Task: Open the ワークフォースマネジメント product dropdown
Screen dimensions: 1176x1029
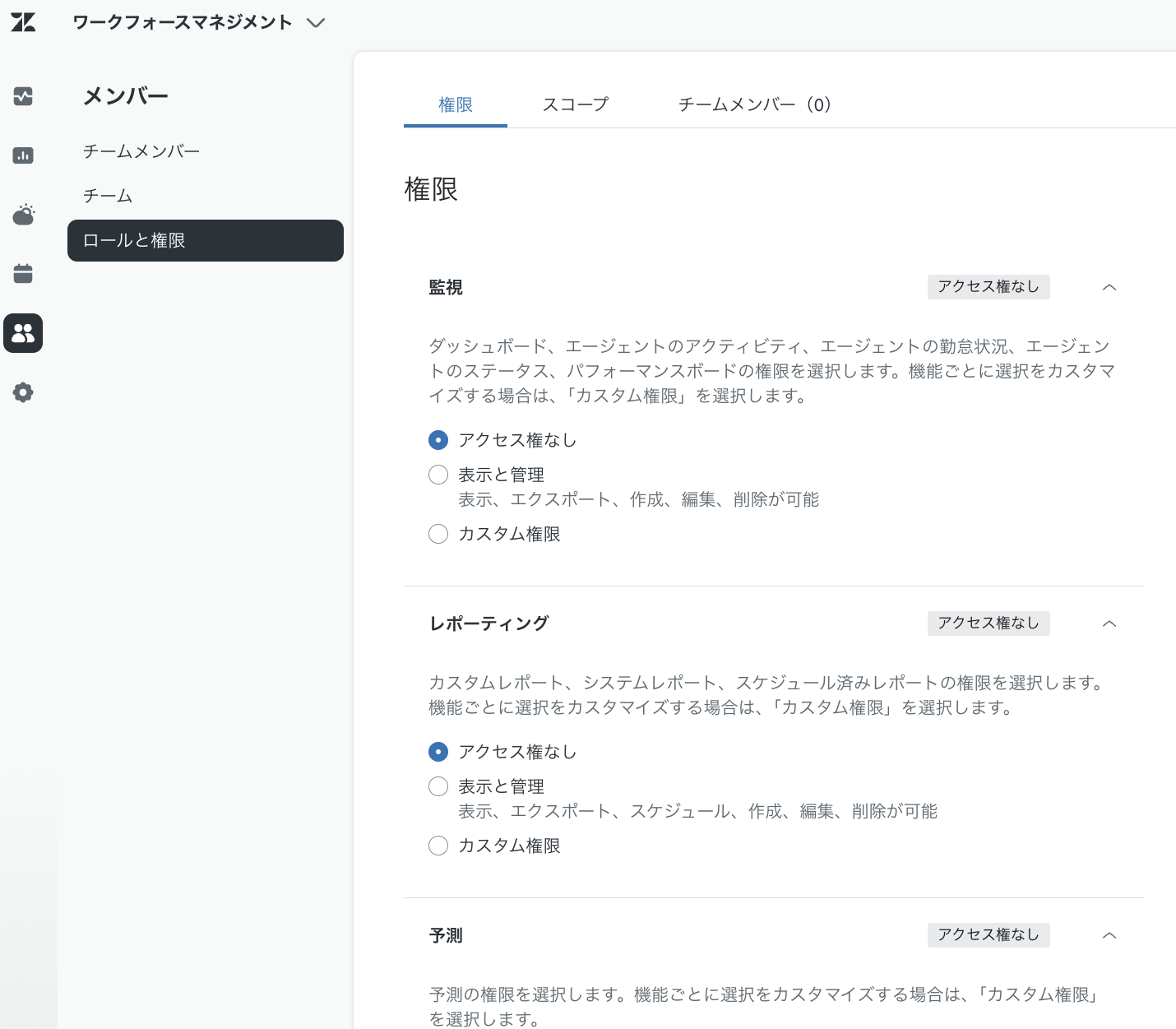Action: [199, 22]
